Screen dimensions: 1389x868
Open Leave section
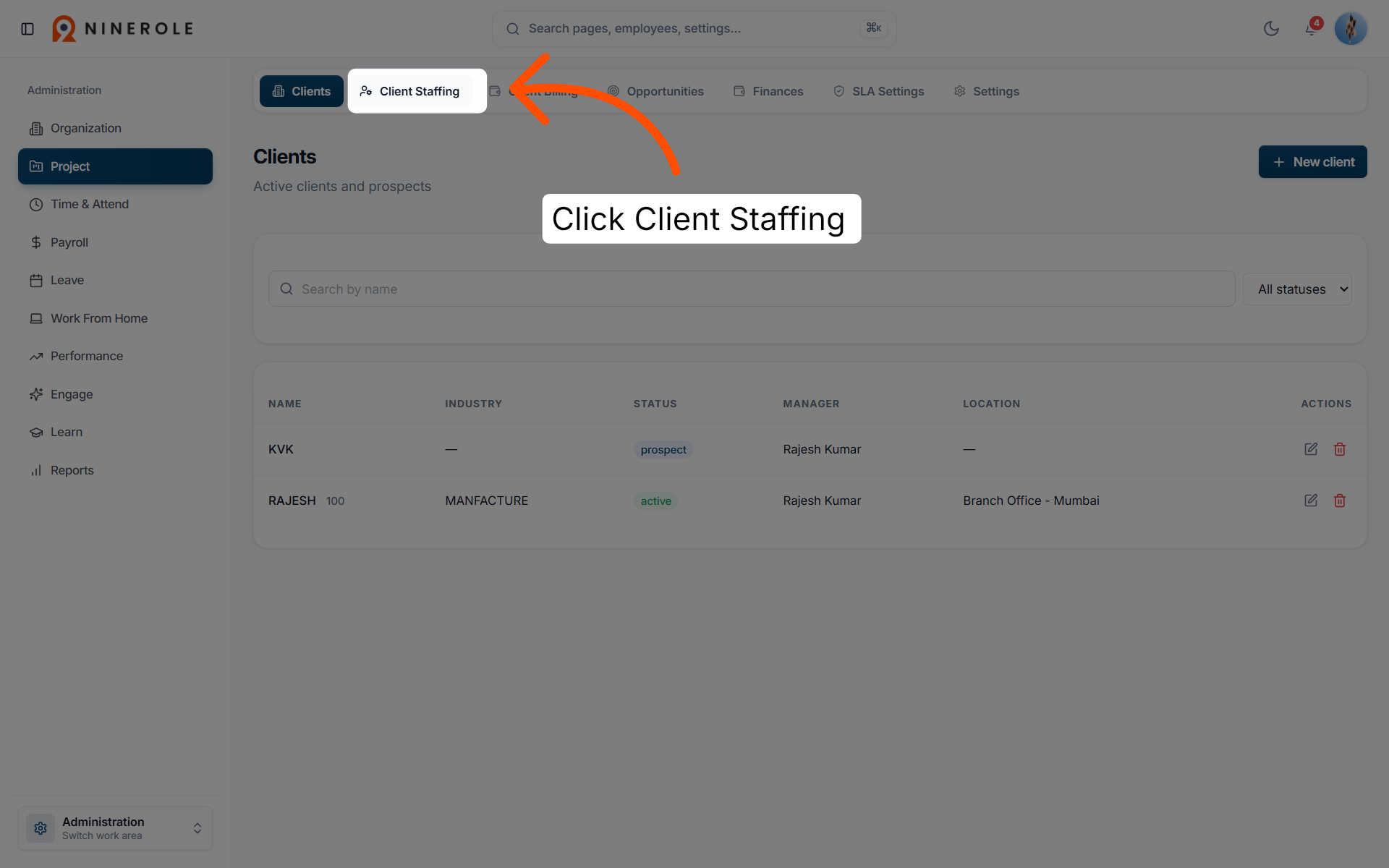pos(115,280)
